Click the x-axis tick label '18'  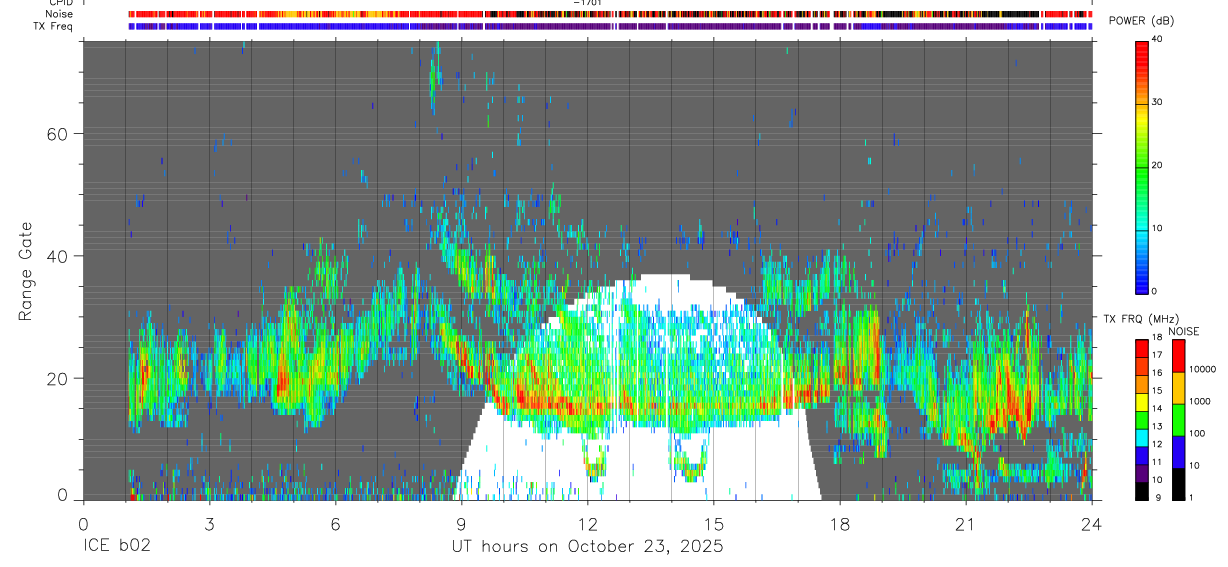pos(840,523)
